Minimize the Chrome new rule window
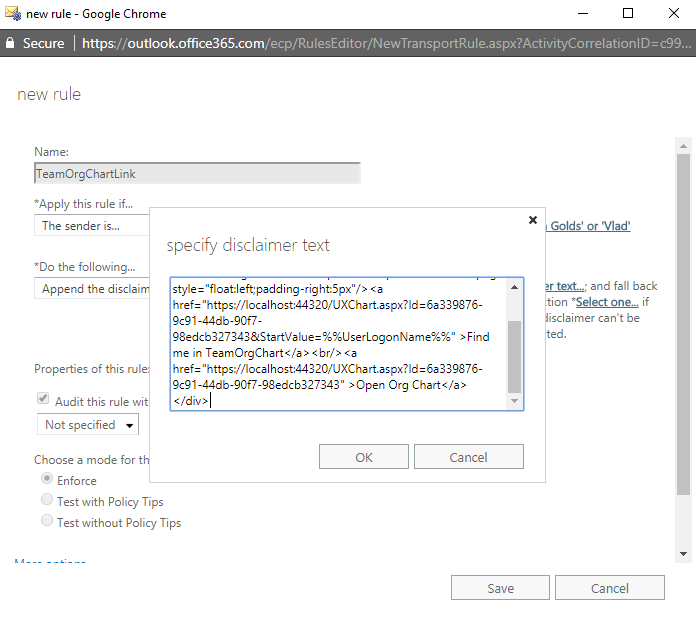Image resolution: width=696 pixels, height=632 pixels. 581,14
